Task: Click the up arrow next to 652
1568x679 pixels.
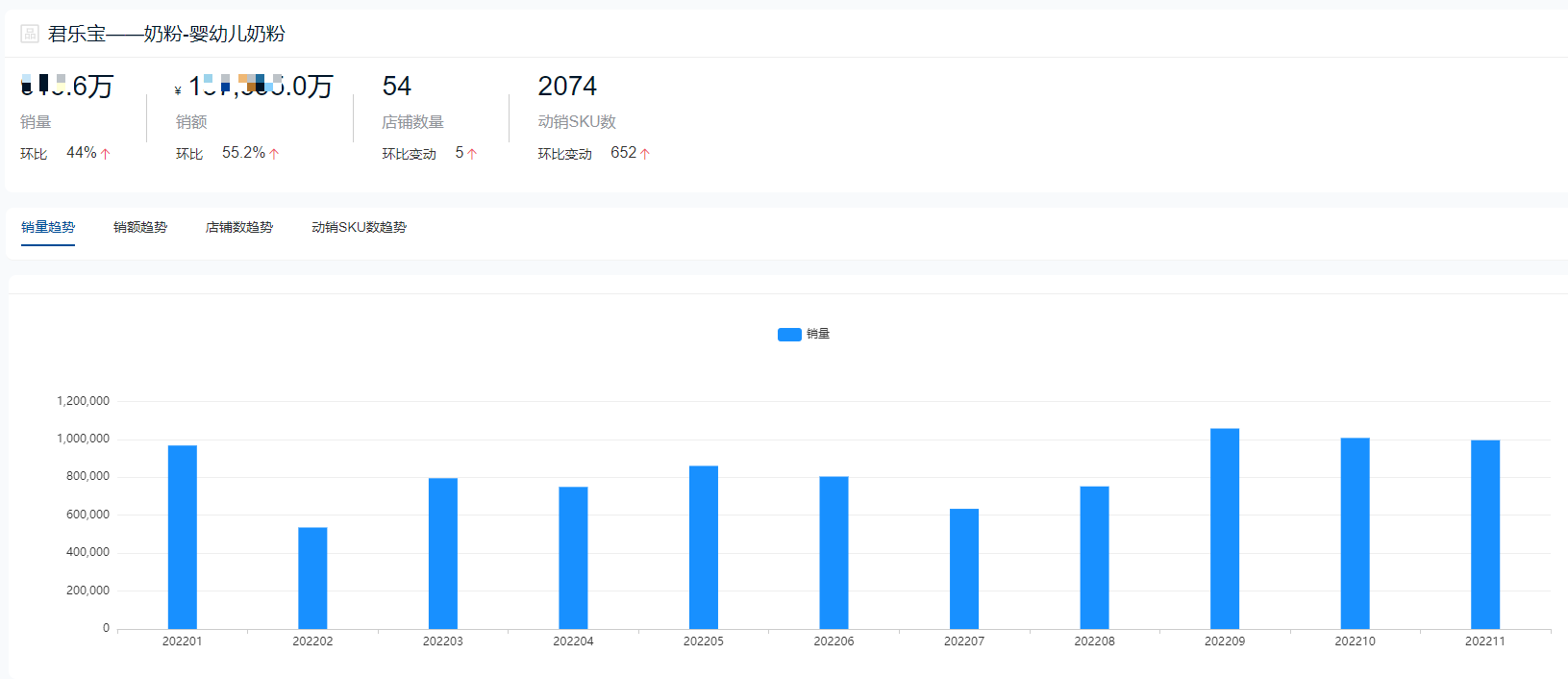Action: (645, 154)
